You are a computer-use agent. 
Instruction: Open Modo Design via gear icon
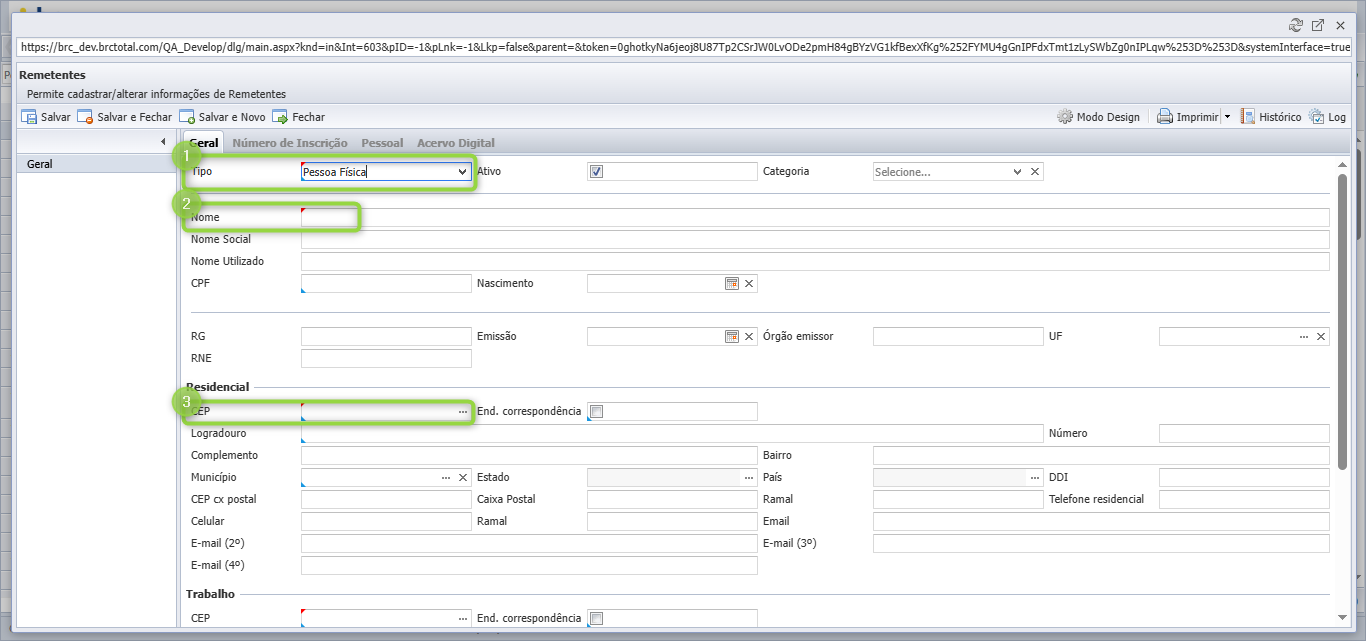[1065, 117]
